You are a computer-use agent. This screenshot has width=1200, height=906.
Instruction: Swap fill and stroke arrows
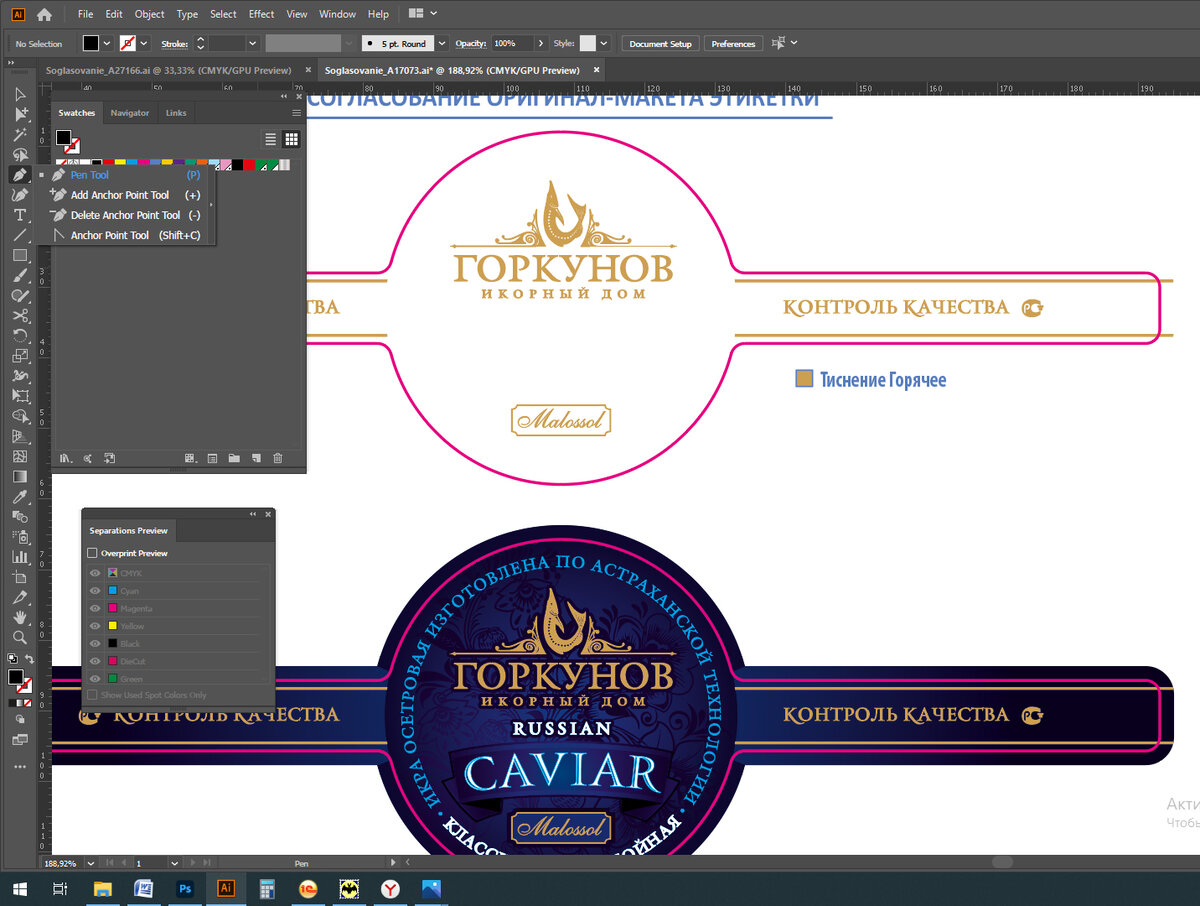[x=30, y=659]
